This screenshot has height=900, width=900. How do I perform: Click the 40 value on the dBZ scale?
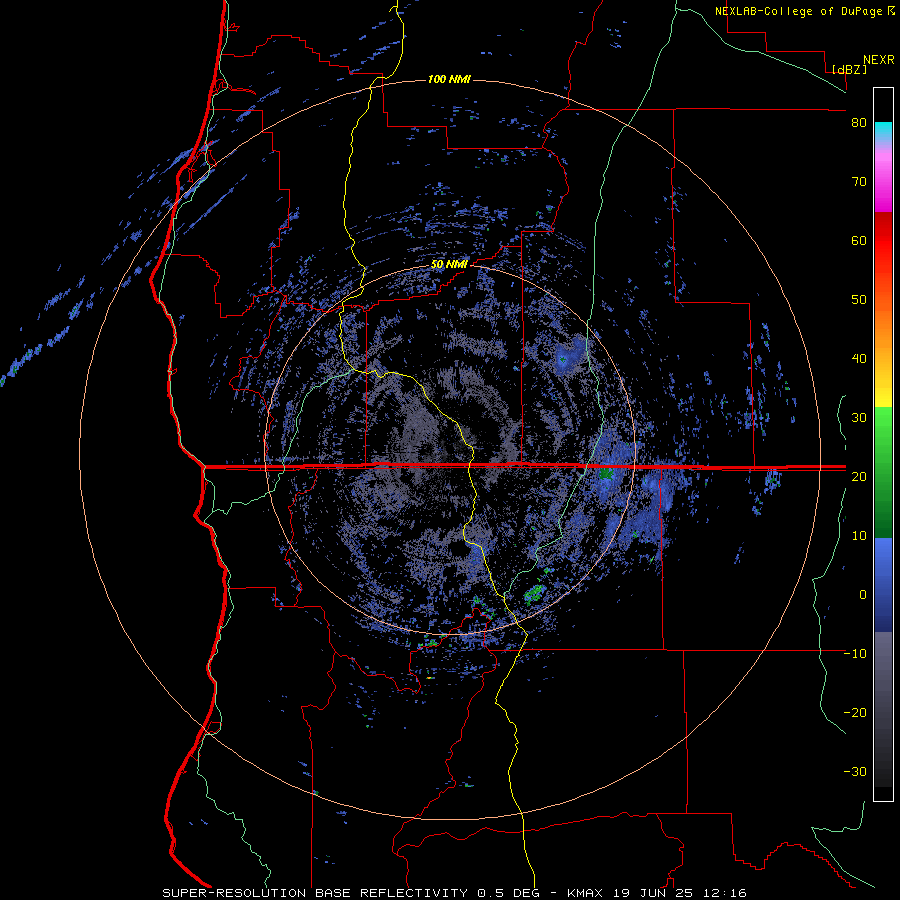859,359
